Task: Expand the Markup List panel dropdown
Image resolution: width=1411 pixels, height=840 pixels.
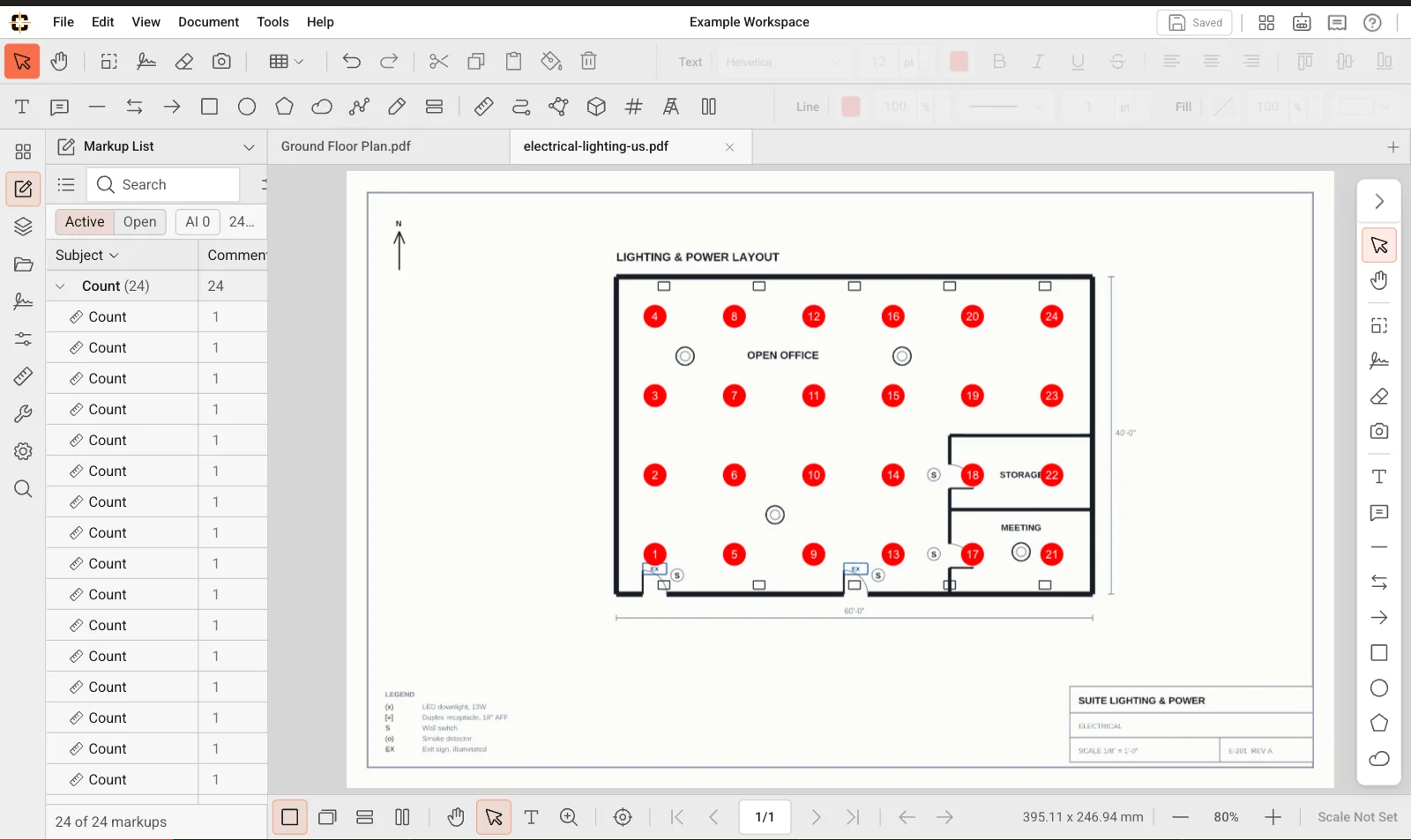Action: 249,147
